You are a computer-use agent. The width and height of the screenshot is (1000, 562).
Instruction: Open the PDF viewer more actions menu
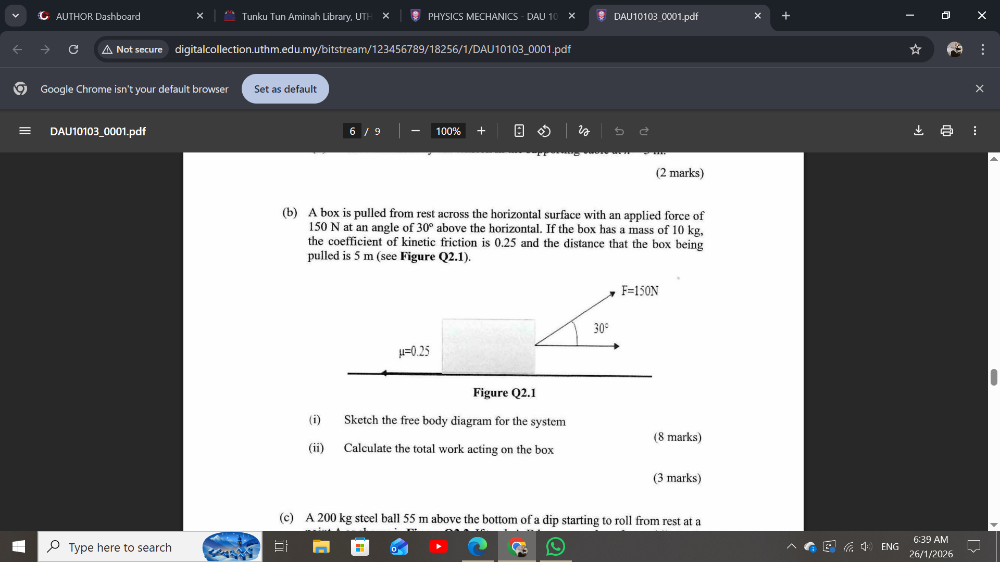[x=975, y=131]
